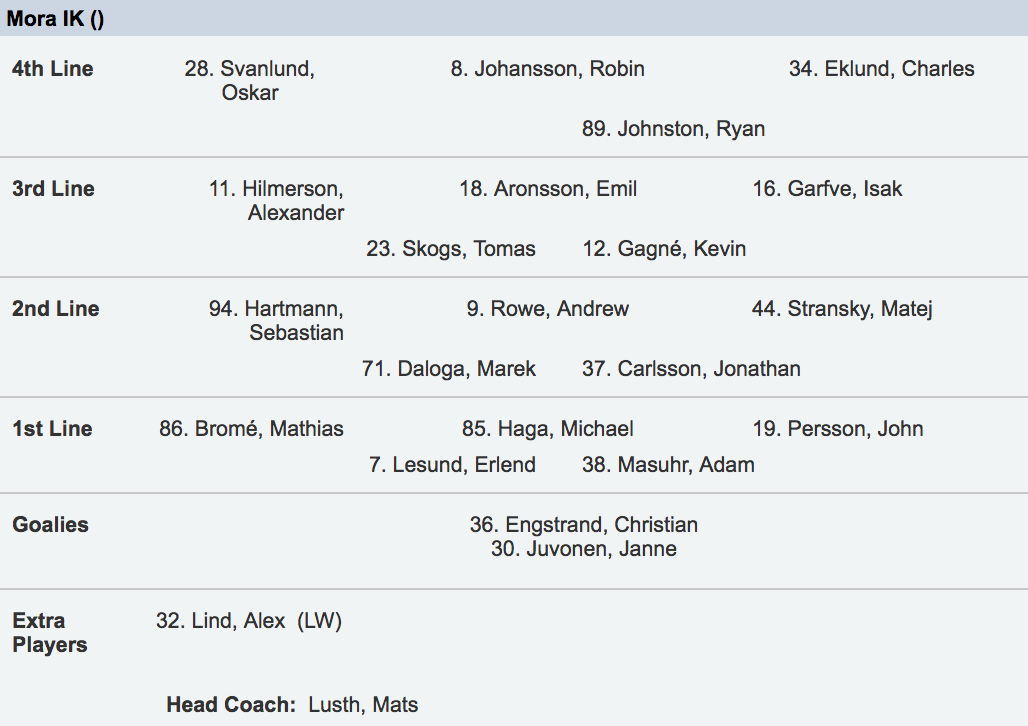This screenshot has height=726, width=1028.
Task: Open 86. Bromé, Mathias
Action: pos(251,429)
